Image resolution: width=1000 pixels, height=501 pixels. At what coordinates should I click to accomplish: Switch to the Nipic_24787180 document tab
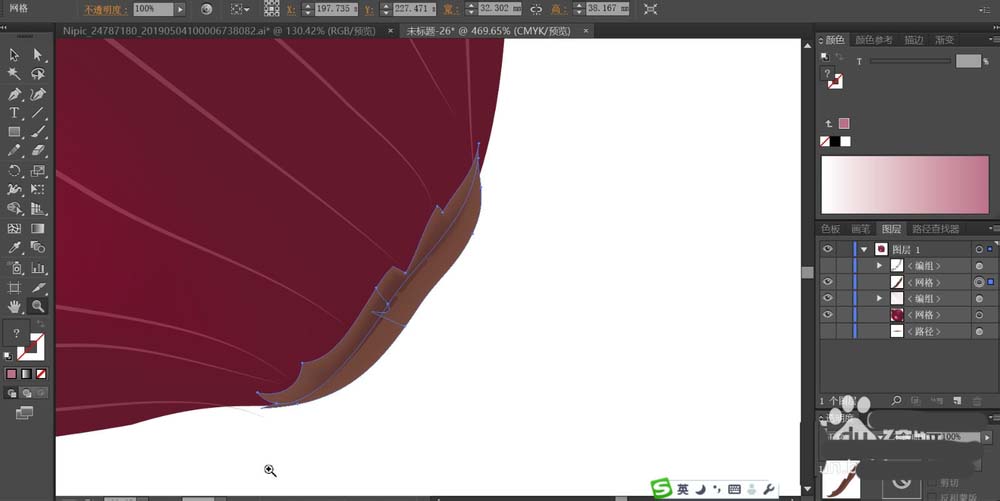pos(219,31)
